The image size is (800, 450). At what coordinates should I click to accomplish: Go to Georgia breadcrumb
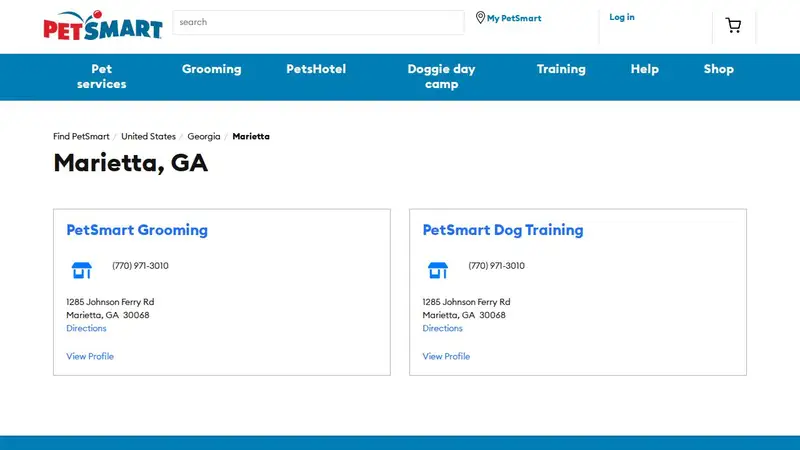(x=204, y=136)
